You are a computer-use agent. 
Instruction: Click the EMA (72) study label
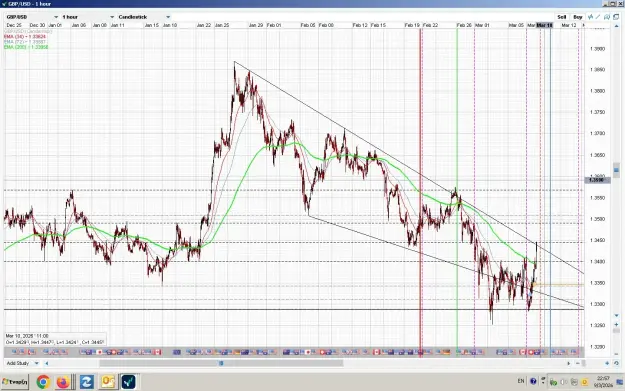[x=25, y=42]
